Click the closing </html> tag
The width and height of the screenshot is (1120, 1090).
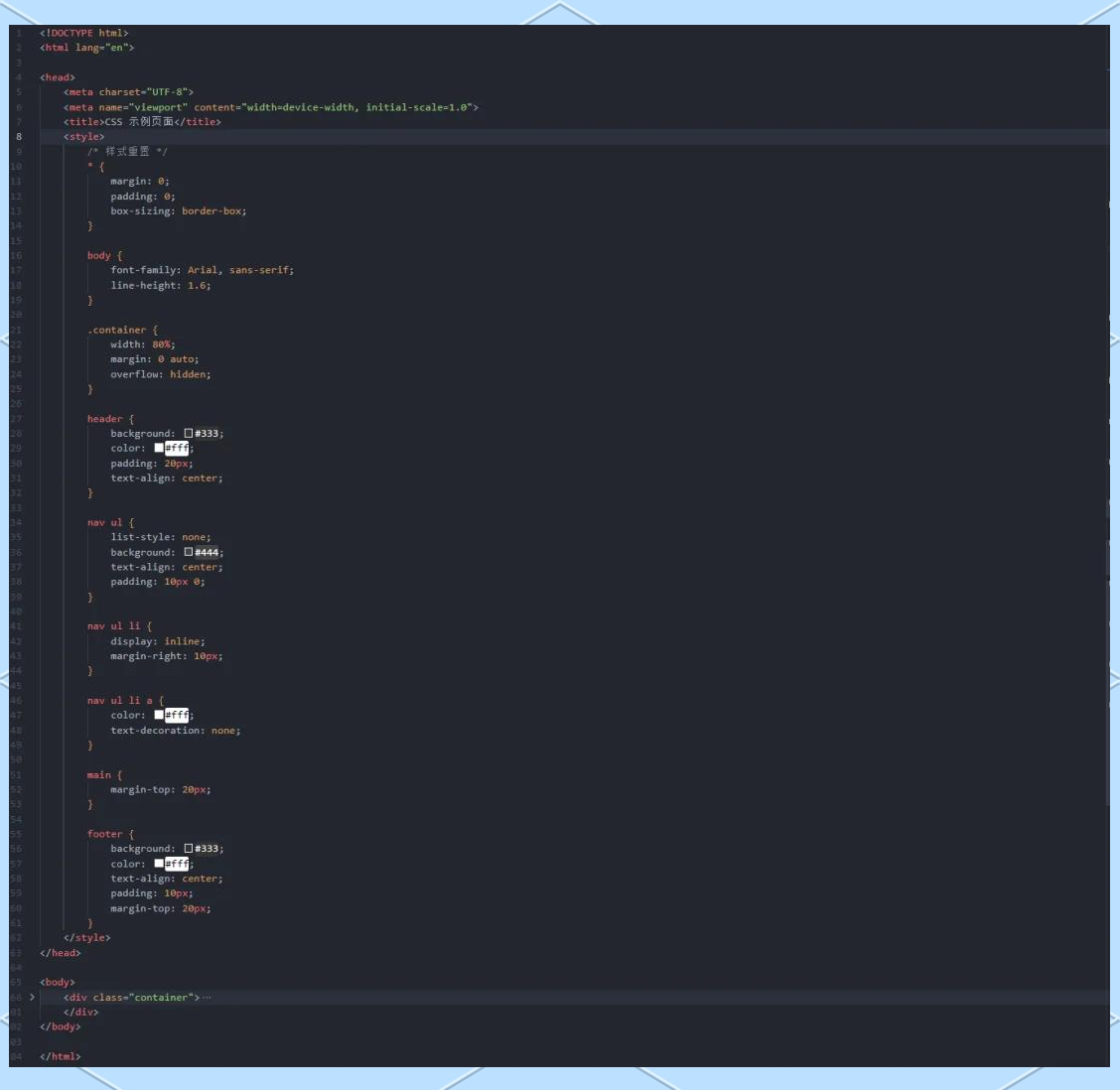tap(60, 1056)
